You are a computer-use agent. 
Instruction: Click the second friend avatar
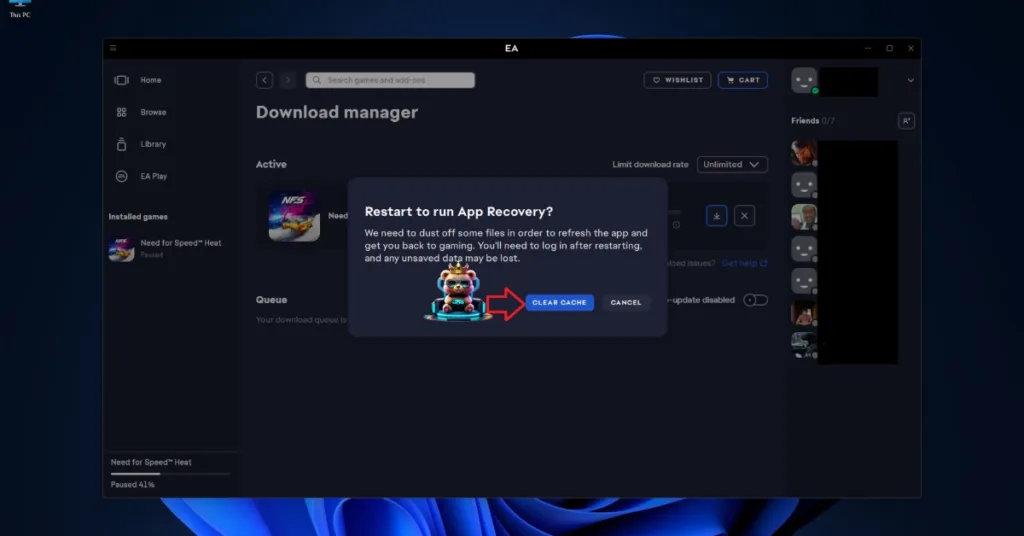(x=804, y=185)
